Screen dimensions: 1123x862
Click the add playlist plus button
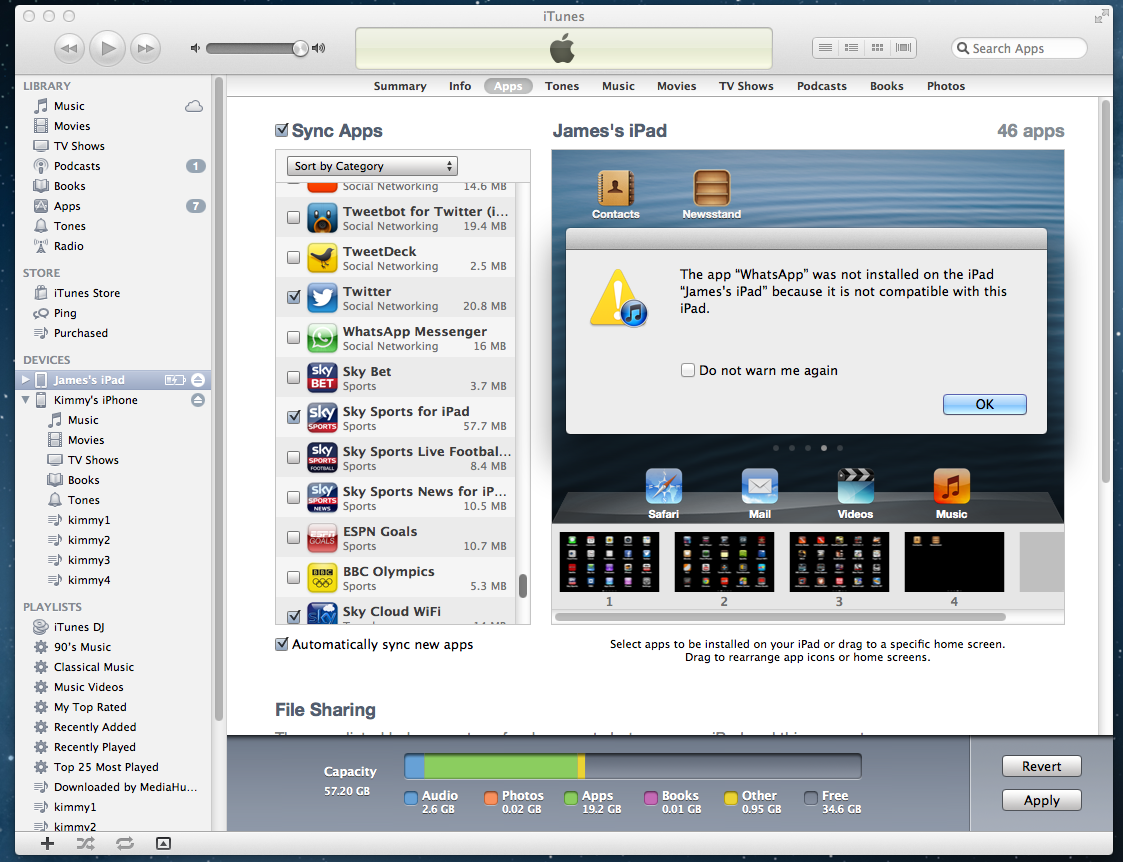click(x=47, y=843)
